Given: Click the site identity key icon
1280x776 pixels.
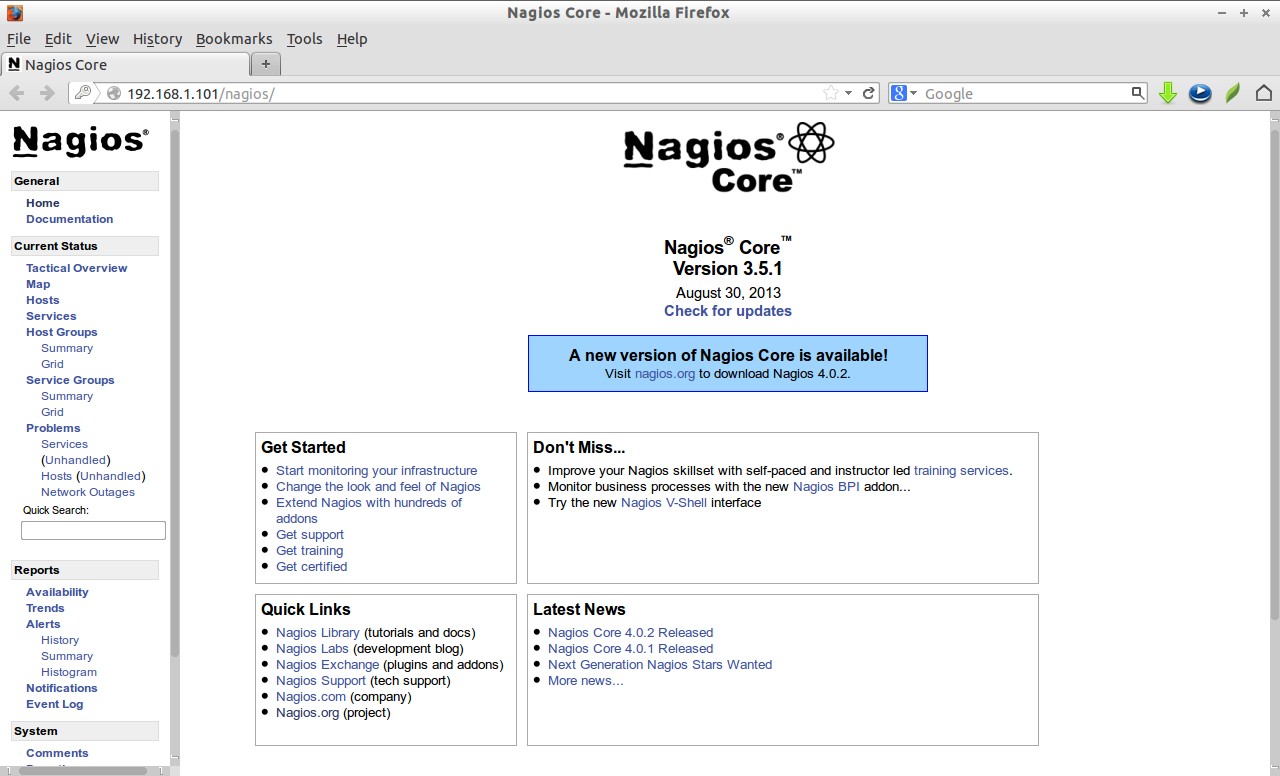Looking at the screenshot, I should point(83,93).
